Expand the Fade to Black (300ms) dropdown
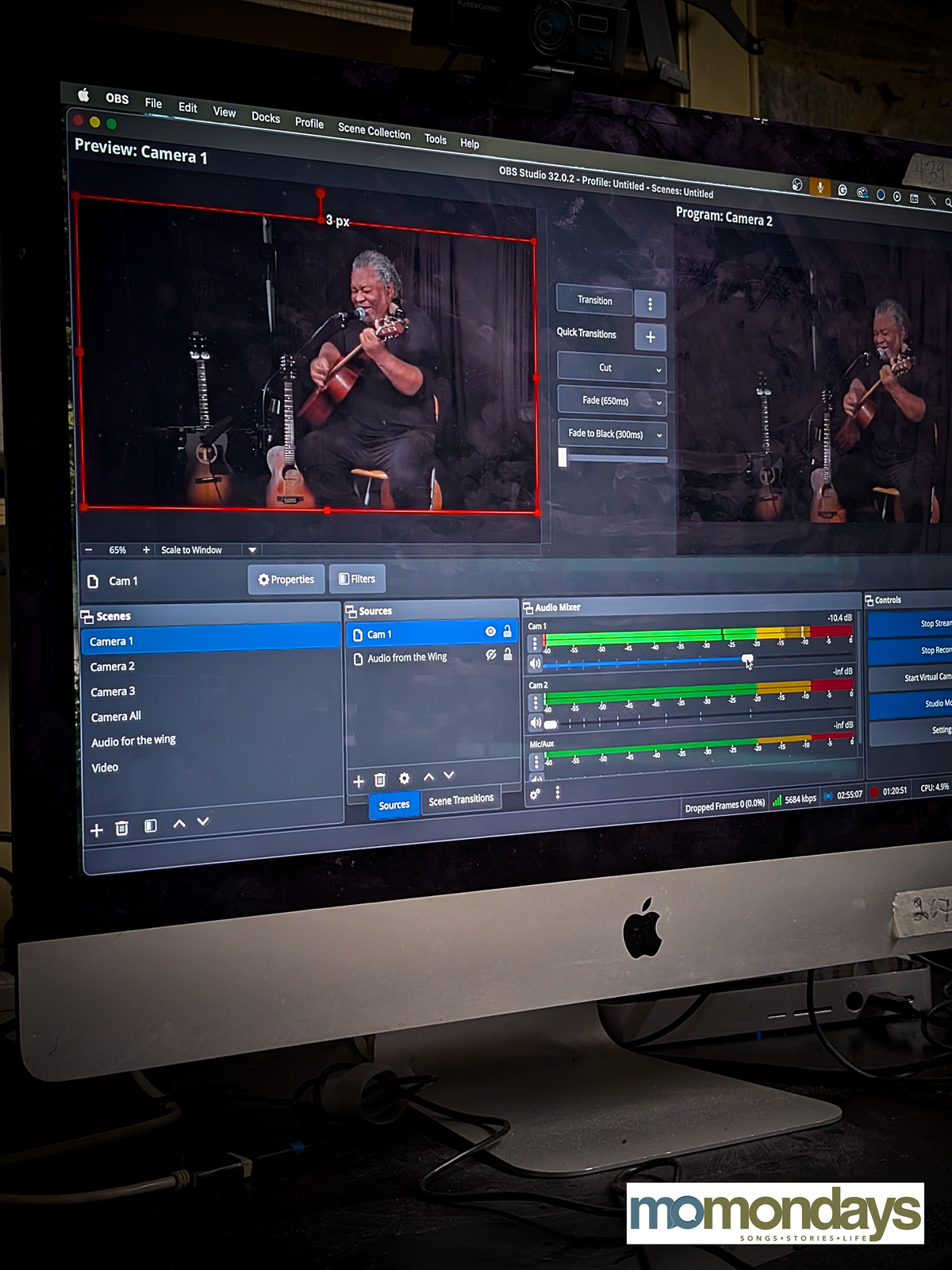Viewport: 952px width, 1270px height. [658, 436]
